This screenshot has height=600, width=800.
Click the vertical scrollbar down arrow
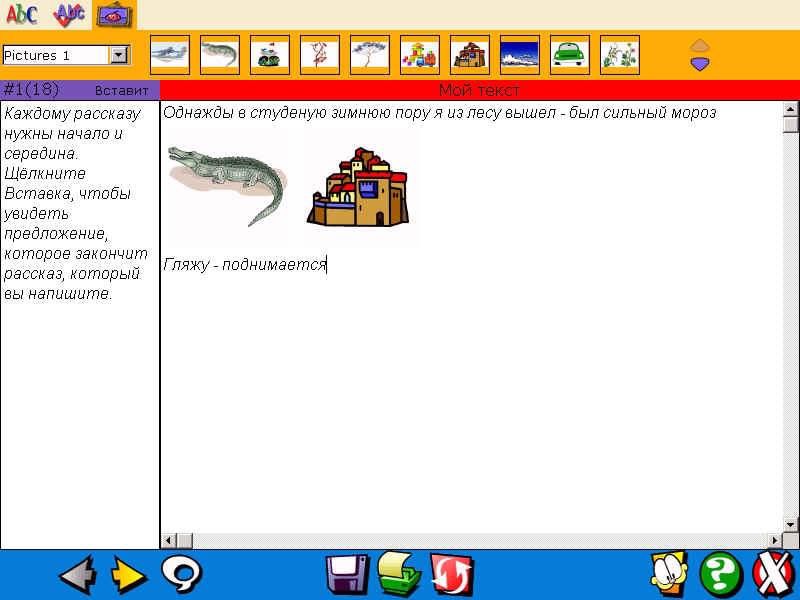[791, 524]
